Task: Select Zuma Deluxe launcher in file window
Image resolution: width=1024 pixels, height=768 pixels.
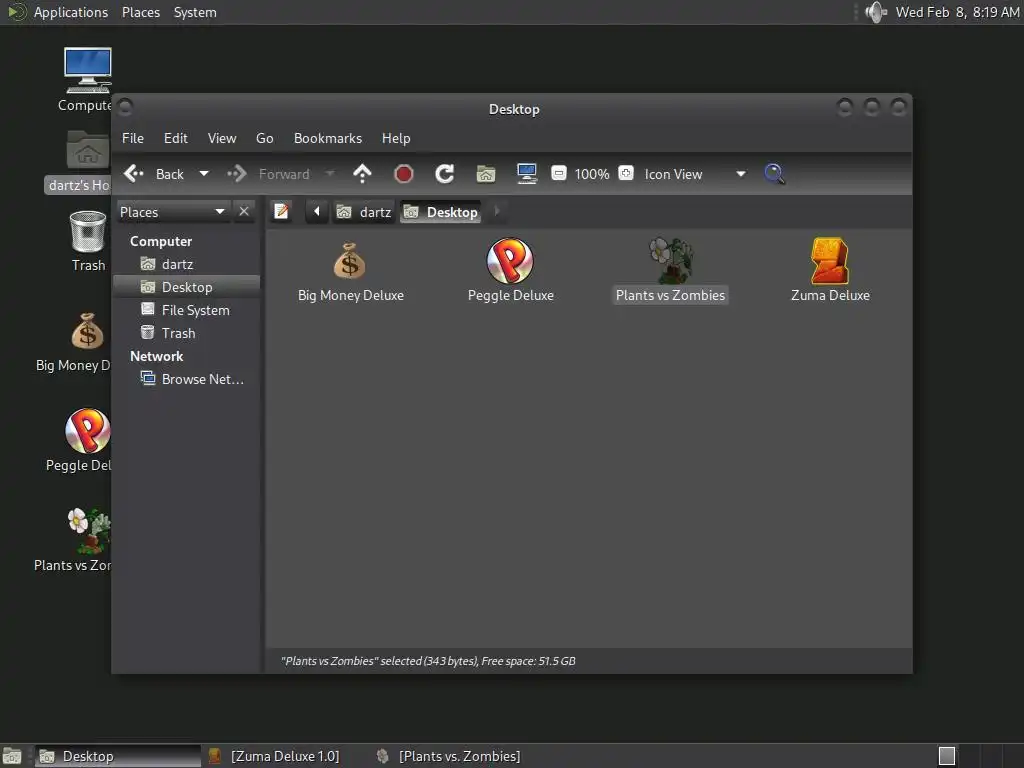Action: [x=830, y=272]
